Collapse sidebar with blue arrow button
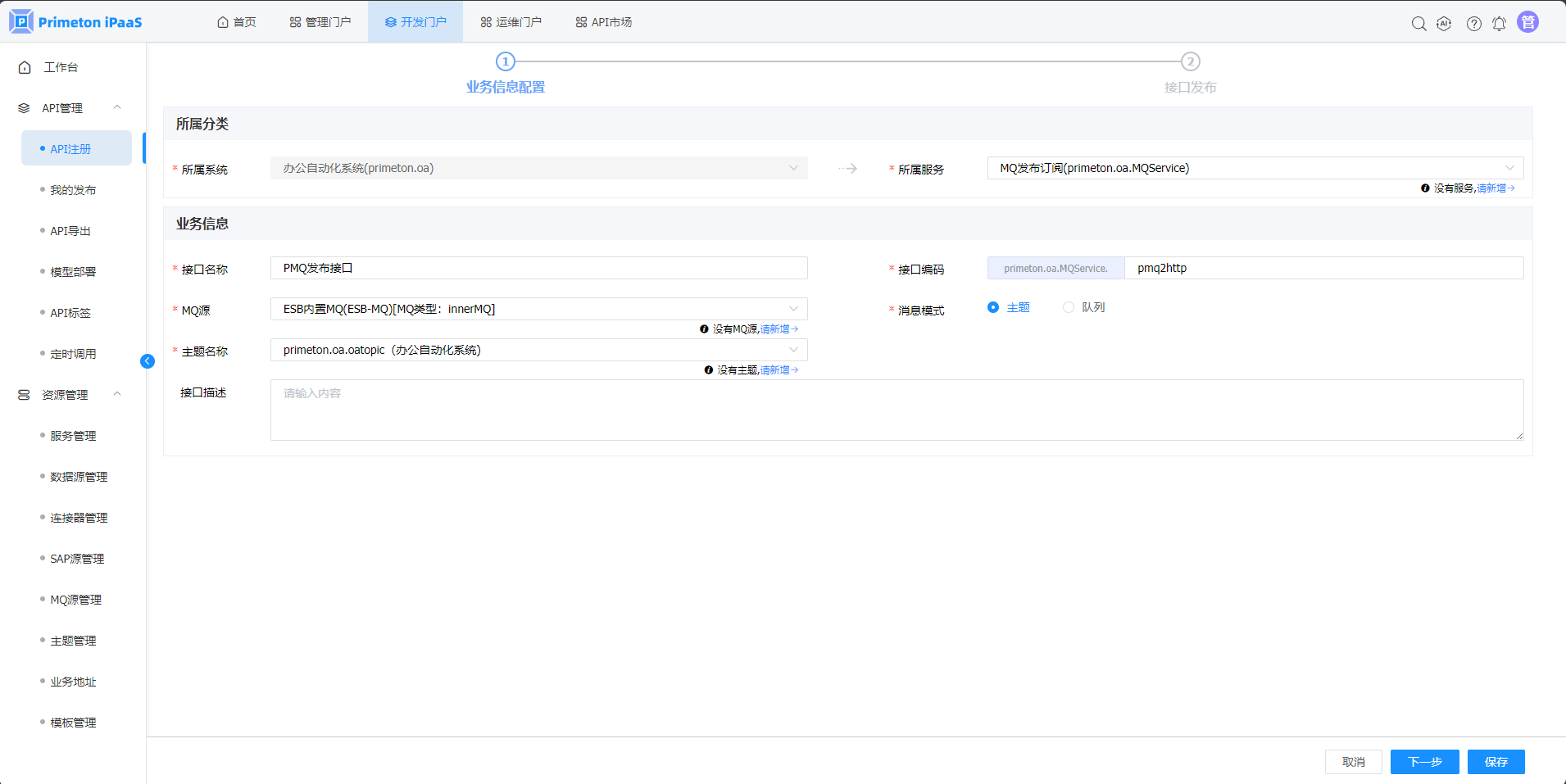This screenshot has width=1566, height=784. [x=148, y=361]
